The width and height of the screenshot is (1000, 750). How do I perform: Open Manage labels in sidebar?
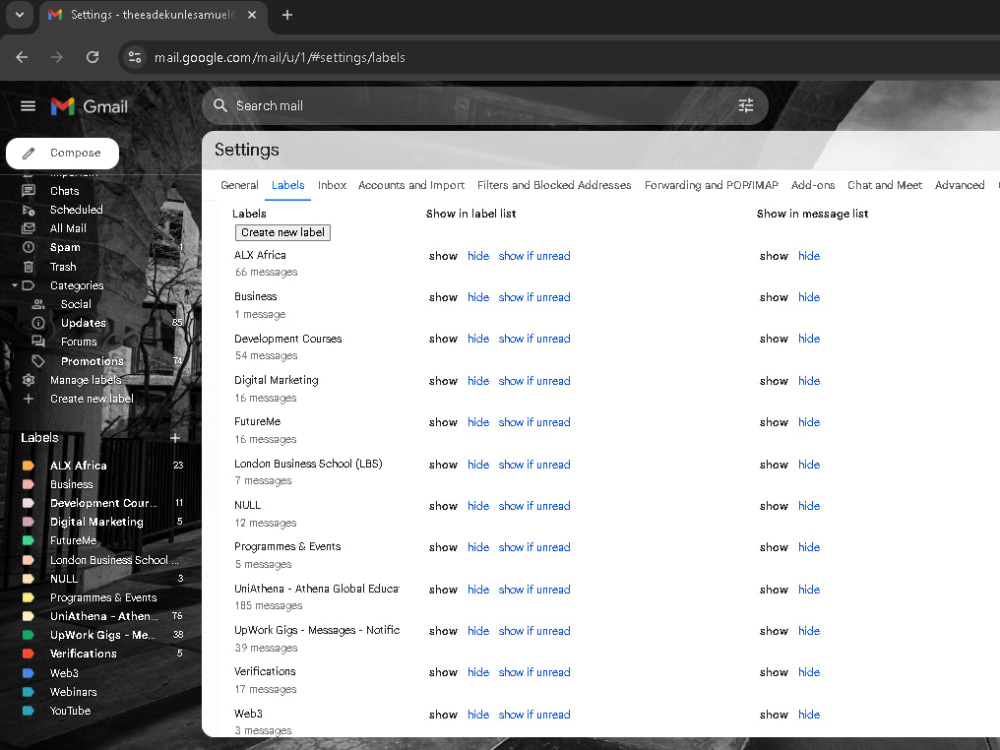(x=85, y=380)
